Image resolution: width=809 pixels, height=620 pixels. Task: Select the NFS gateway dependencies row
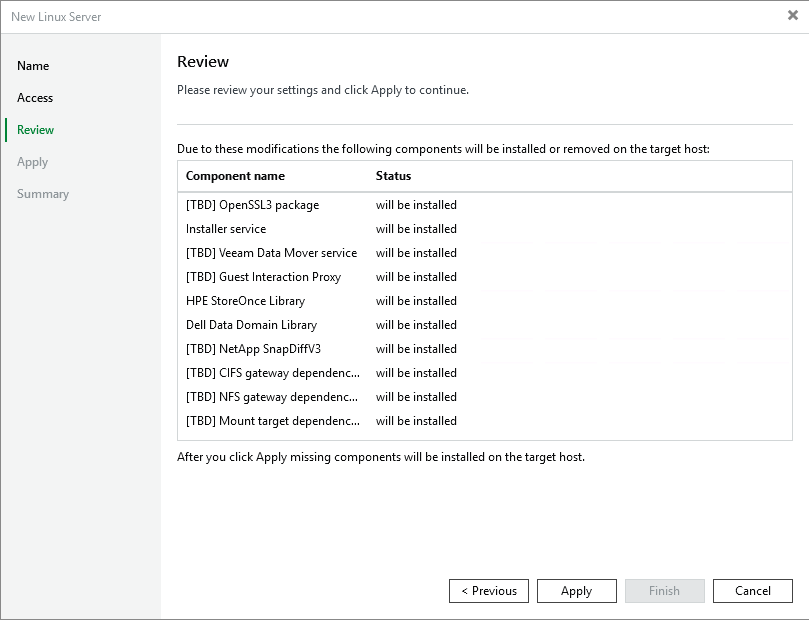click(x=272, y=397)
